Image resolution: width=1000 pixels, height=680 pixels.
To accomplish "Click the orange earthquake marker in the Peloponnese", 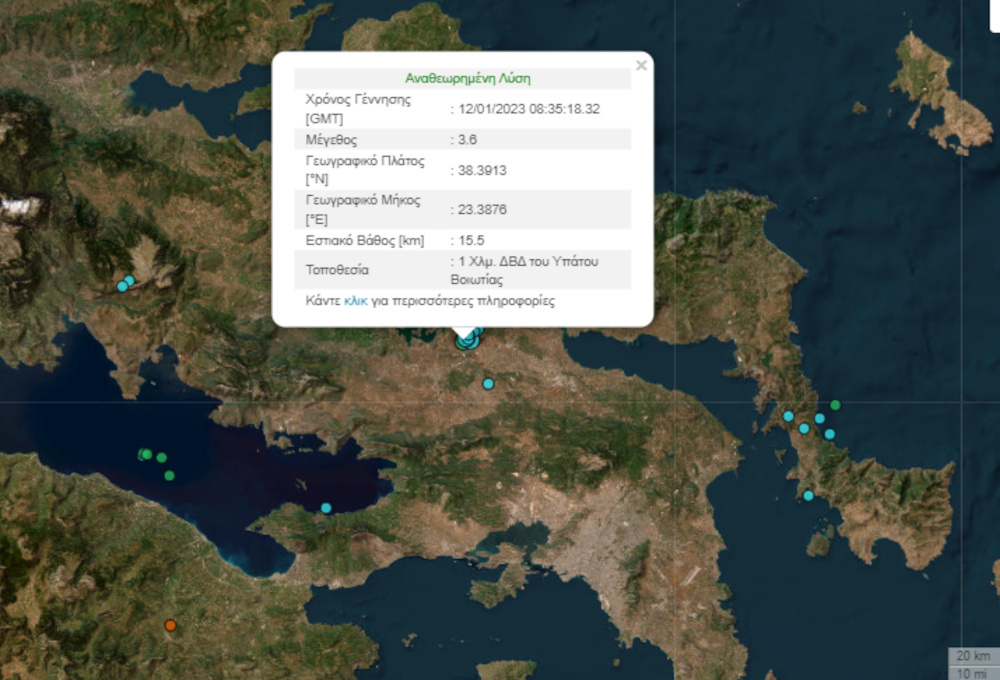I will click(170, 625).
